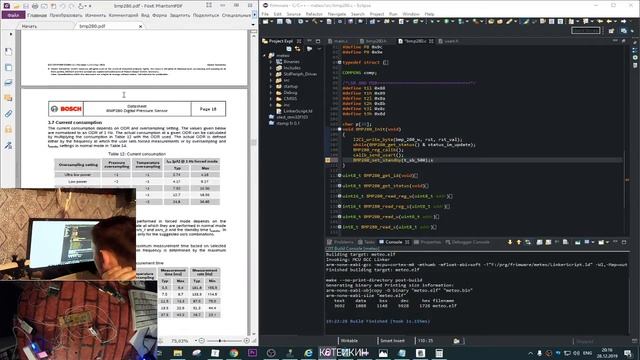Image resolution: width=640 pixels, height=360 pixels.
Task: Click the Eclipse Quick Access search field
Action: (586, 31)
